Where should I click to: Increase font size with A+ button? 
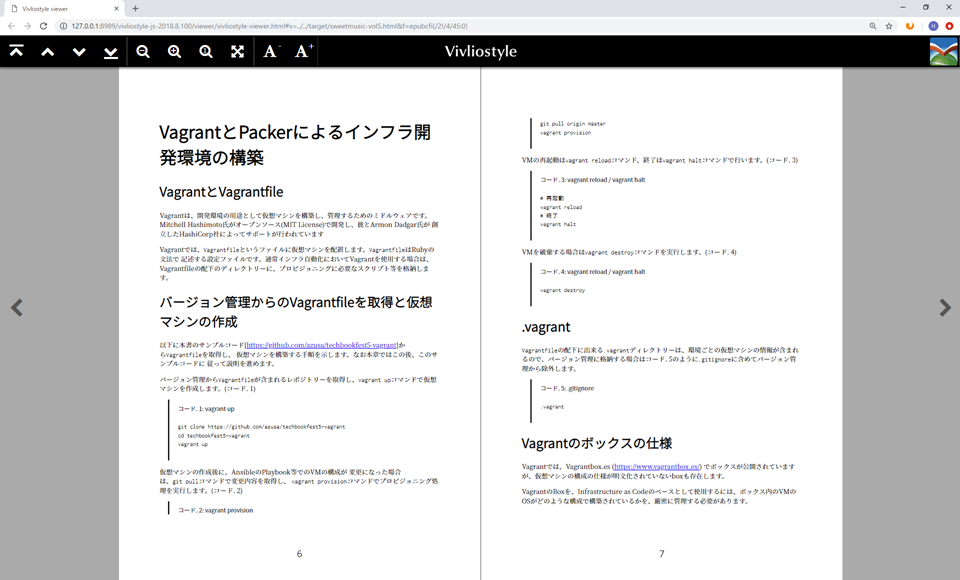point(304,51)
